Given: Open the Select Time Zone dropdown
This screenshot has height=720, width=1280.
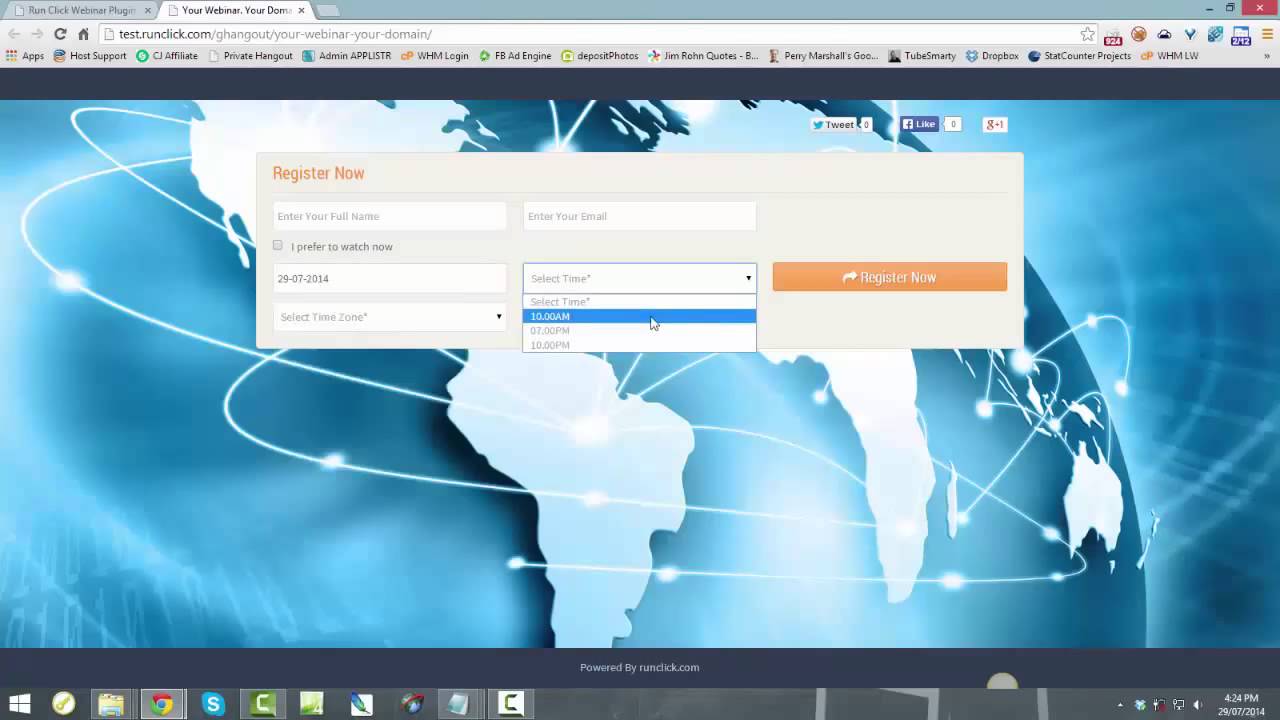Looking at the screenshot, I should (390, 317).
